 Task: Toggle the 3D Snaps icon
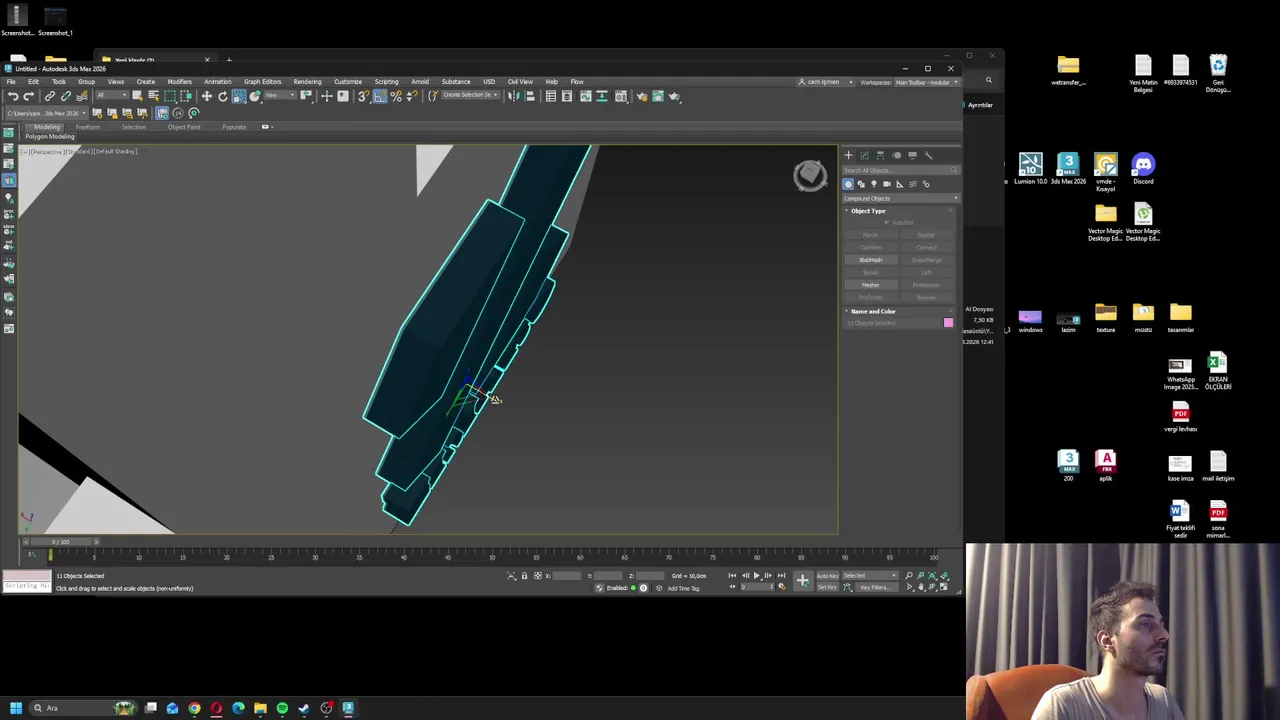tap(364, 96)
